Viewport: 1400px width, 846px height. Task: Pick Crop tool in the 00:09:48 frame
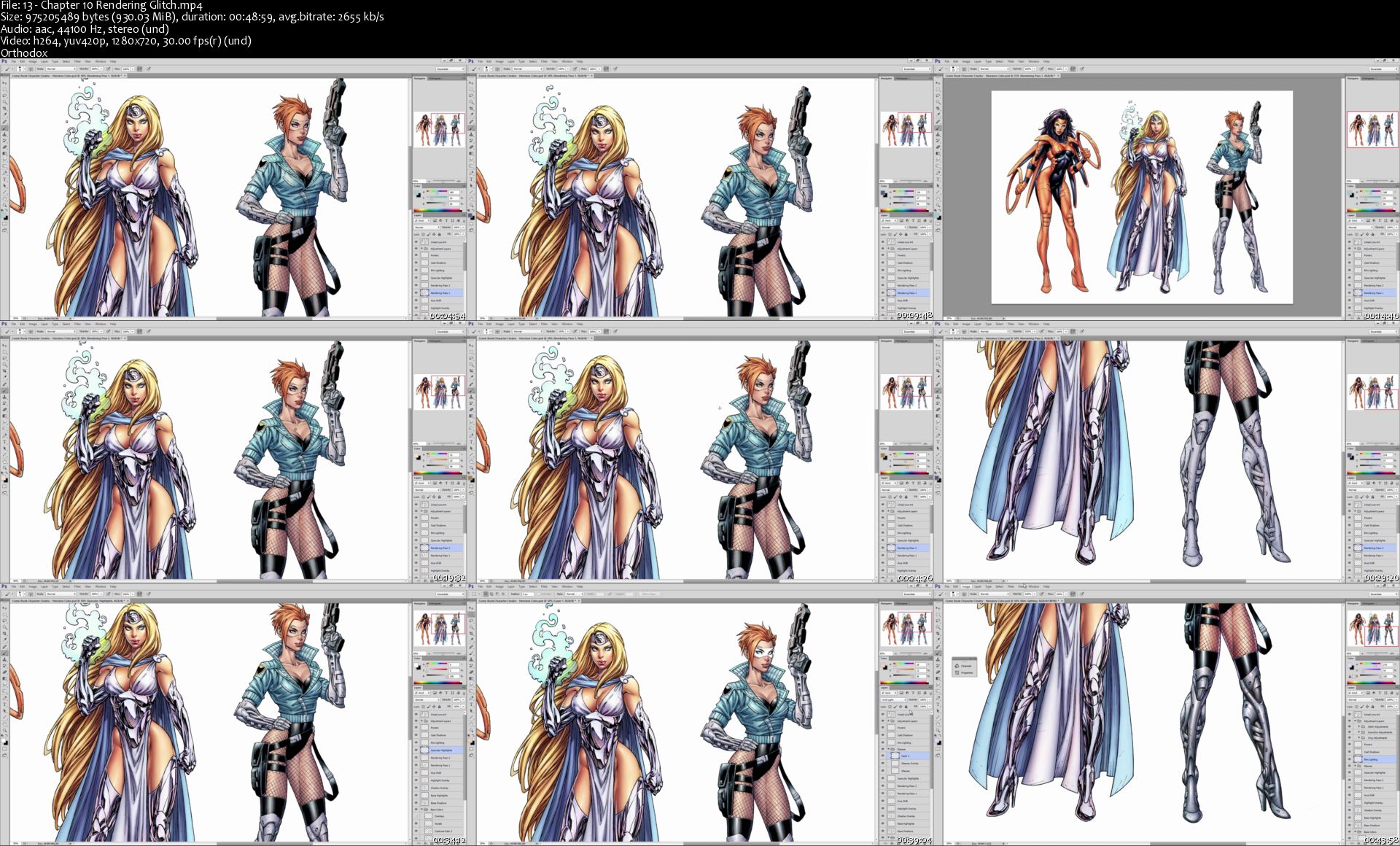point(471,108)
